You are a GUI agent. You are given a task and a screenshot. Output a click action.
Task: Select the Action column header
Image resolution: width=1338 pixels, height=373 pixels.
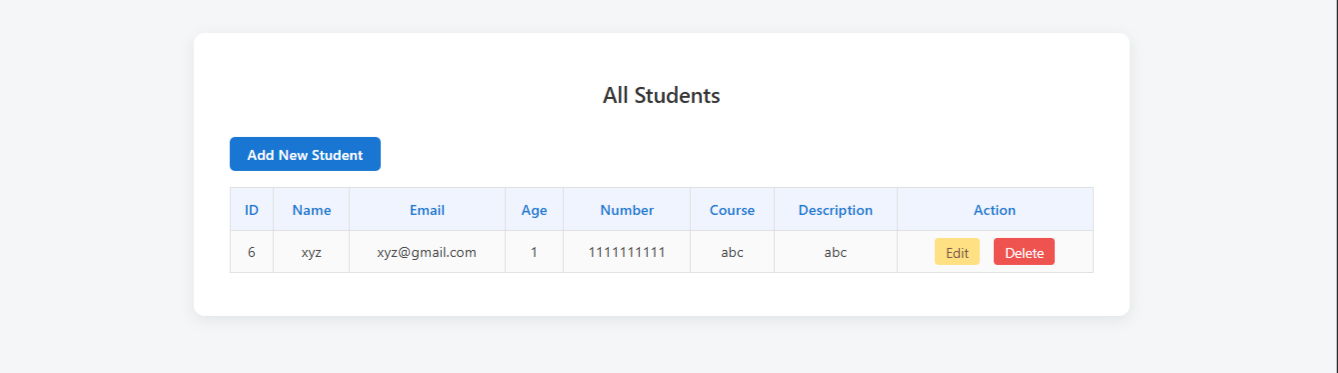(995, 210)
